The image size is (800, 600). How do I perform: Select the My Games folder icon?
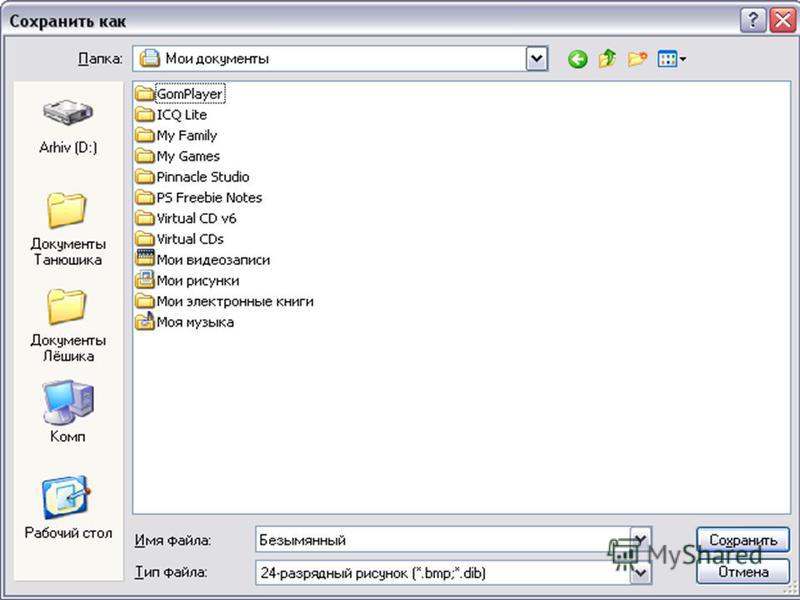pos(144,156)
